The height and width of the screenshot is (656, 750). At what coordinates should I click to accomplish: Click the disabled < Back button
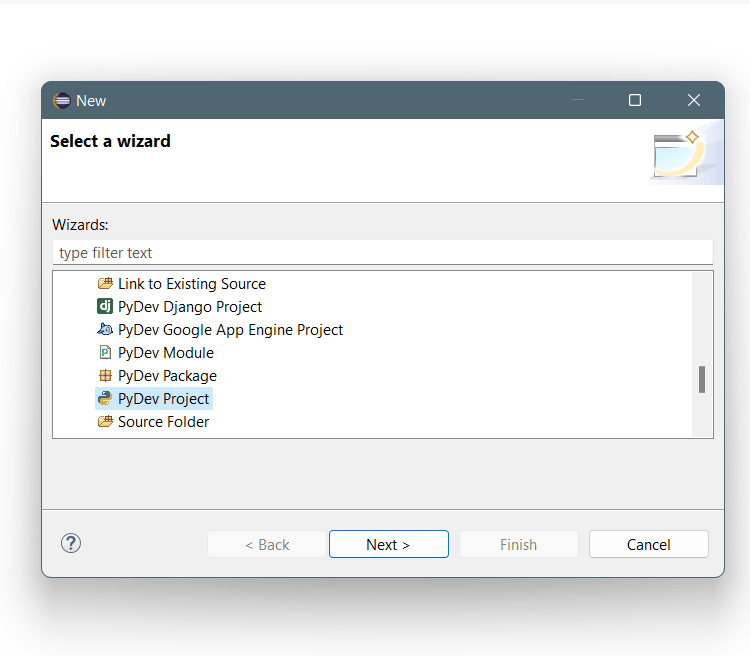(267, 544)
